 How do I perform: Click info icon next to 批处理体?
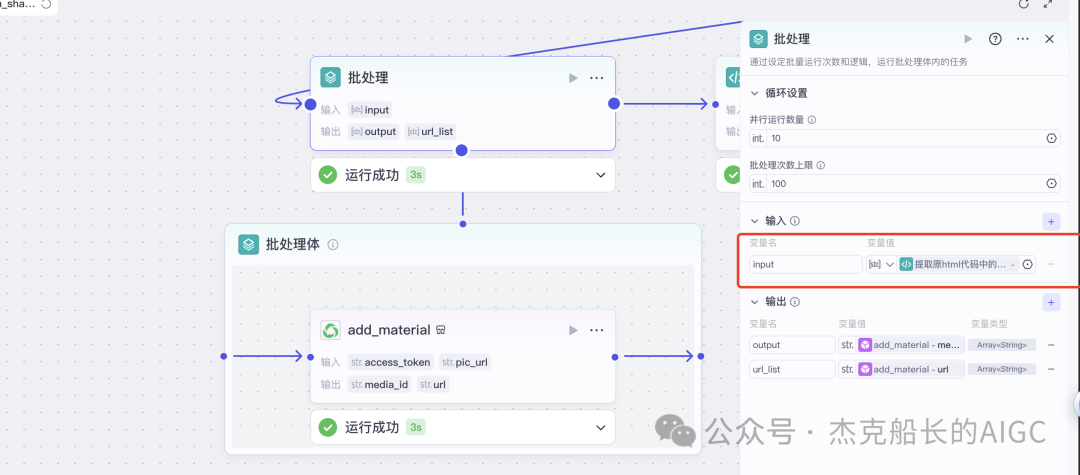pos(333,244)
